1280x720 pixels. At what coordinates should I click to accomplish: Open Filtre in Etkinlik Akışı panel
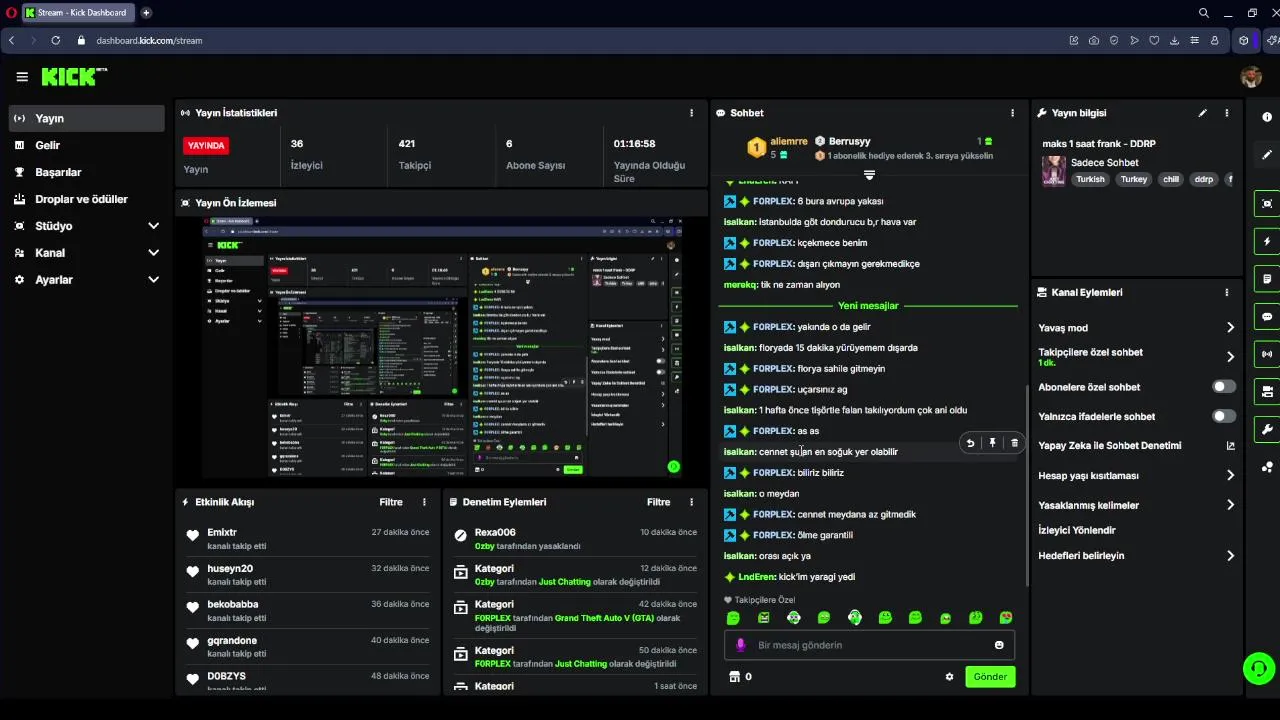click(x=391, y=502)
